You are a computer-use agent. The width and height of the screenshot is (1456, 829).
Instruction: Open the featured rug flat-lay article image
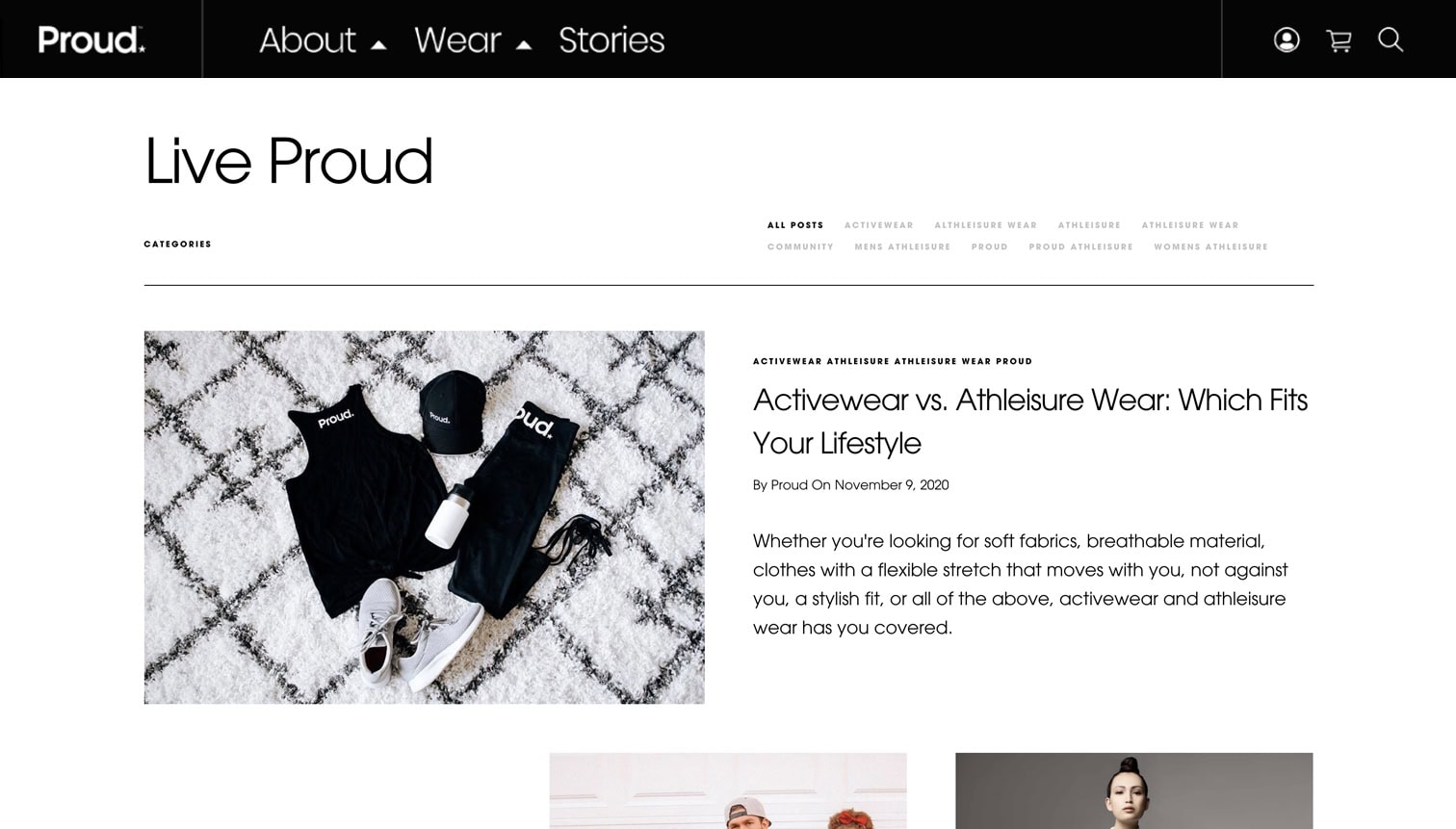click(425, 517)
